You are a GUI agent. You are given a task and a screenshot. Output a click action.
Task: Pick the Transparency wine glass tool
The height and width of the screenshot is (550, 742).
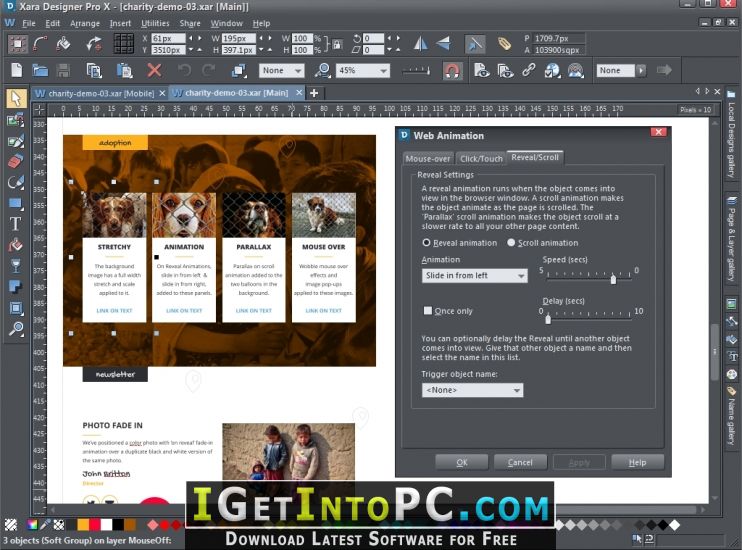pyautogui.click(x=15, y=266)
